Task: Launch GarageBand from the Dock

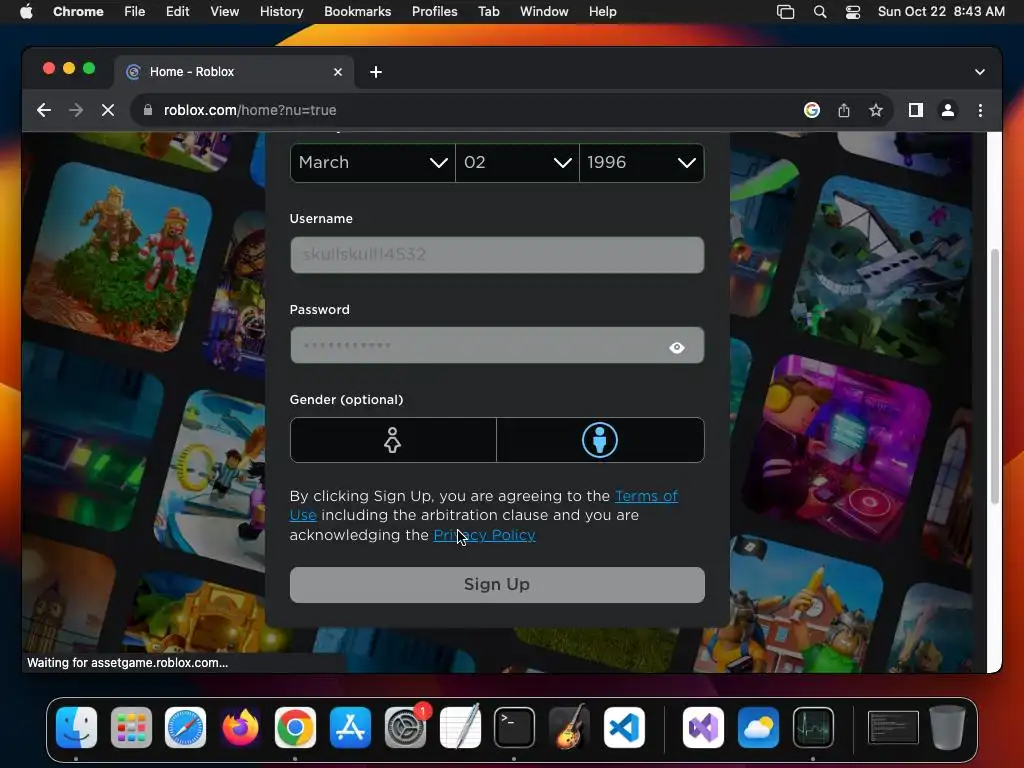Action: pyautogui.click(x=569, y=727)
